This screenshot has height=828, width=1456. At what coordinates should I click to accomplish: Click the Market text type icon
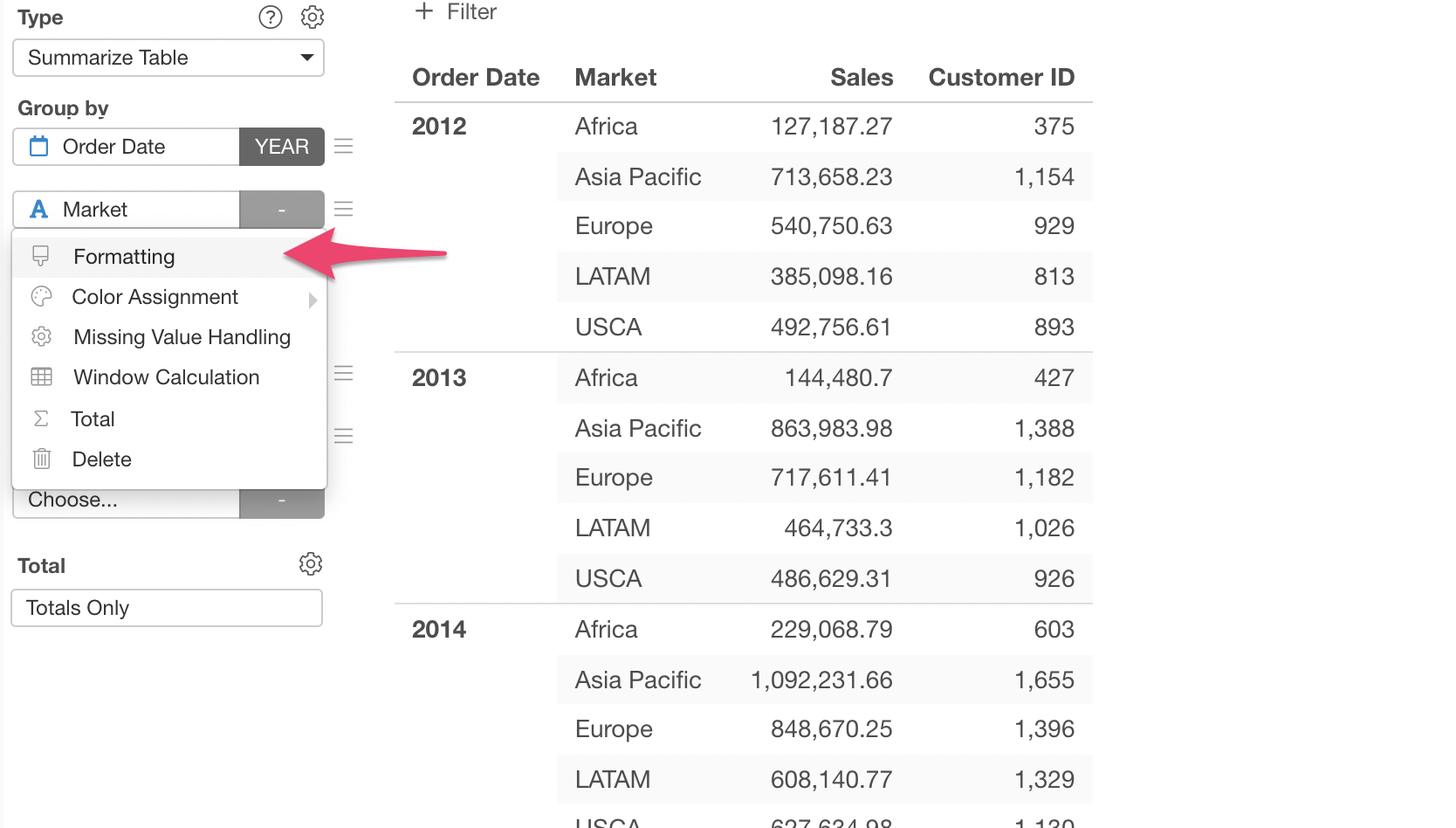[x=39, y=210]
